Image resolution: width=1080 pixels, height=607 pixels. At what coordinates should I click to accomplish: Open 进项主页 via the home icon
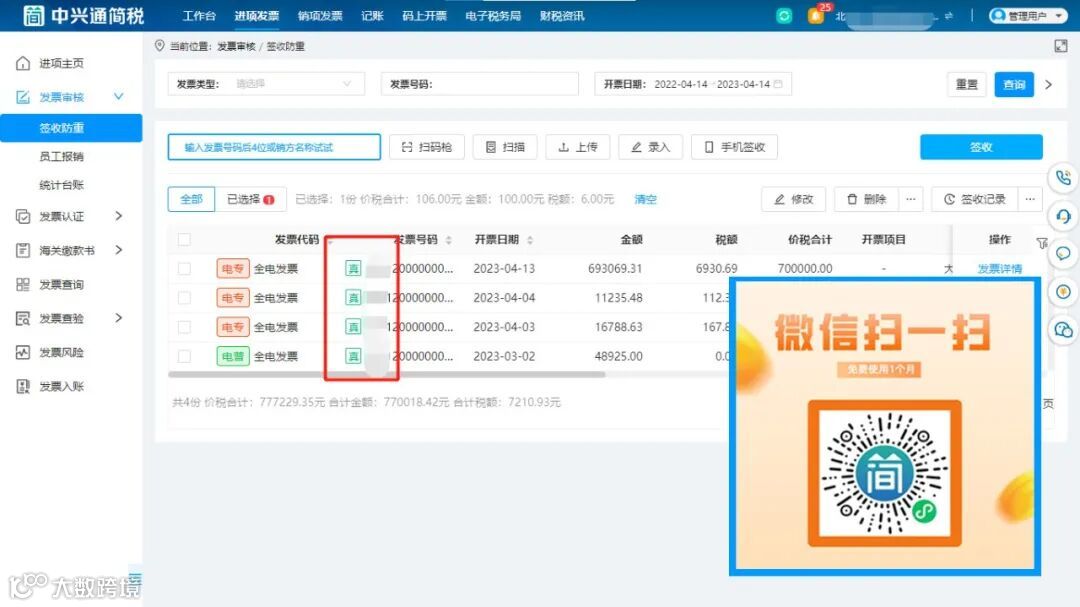click(23, 63)
